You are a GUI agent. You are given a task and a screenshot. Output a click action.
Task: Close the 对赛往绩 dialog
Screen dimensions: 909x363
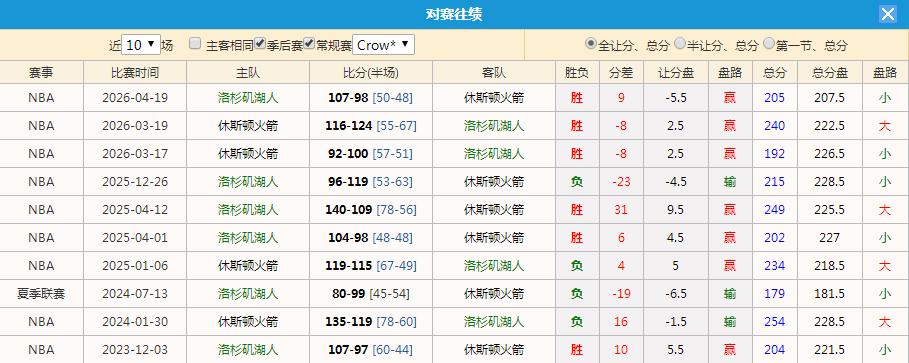click(888, 14)
